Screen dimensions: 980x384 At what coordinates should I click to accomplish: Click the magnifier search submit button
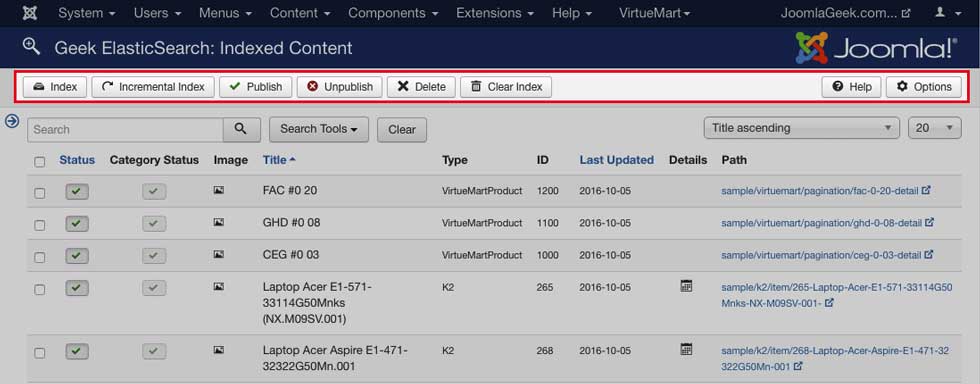[241, 129]
